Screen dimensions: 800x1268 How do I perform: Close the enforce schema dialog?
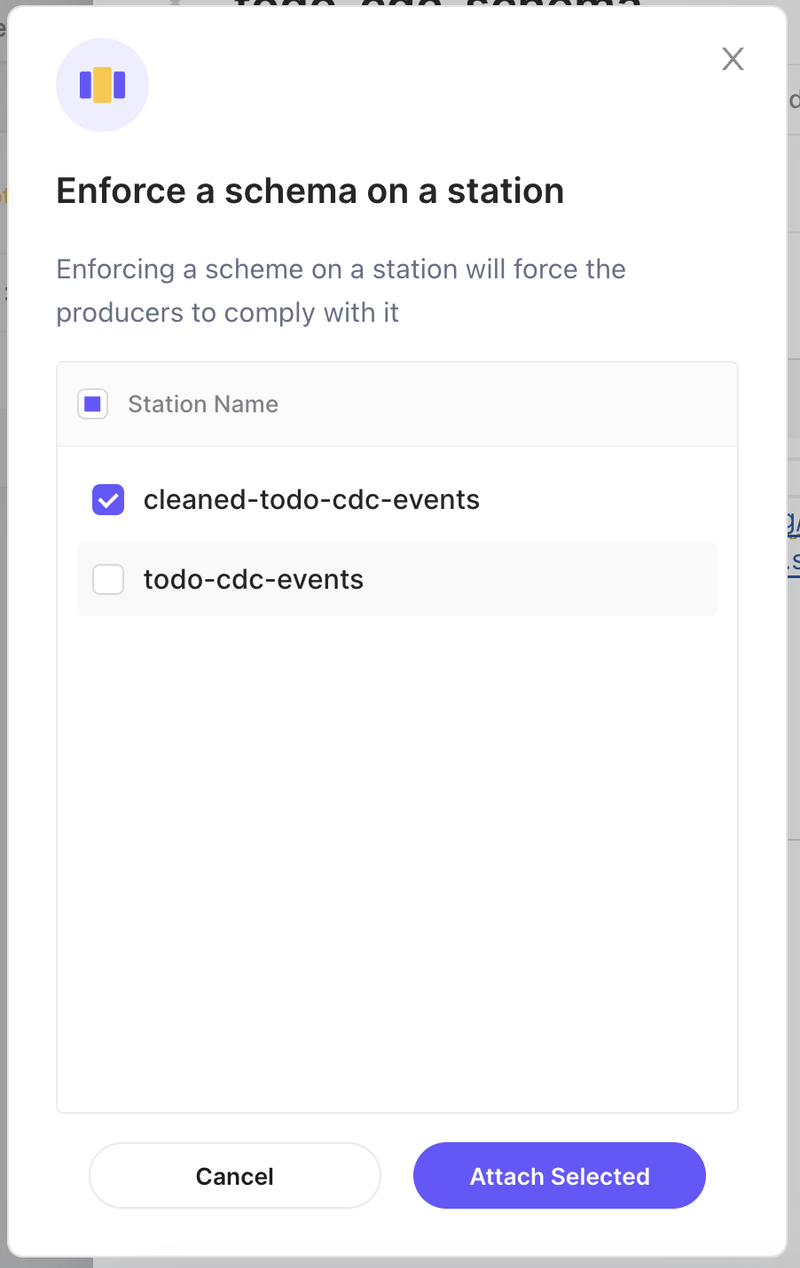point(733,59)
